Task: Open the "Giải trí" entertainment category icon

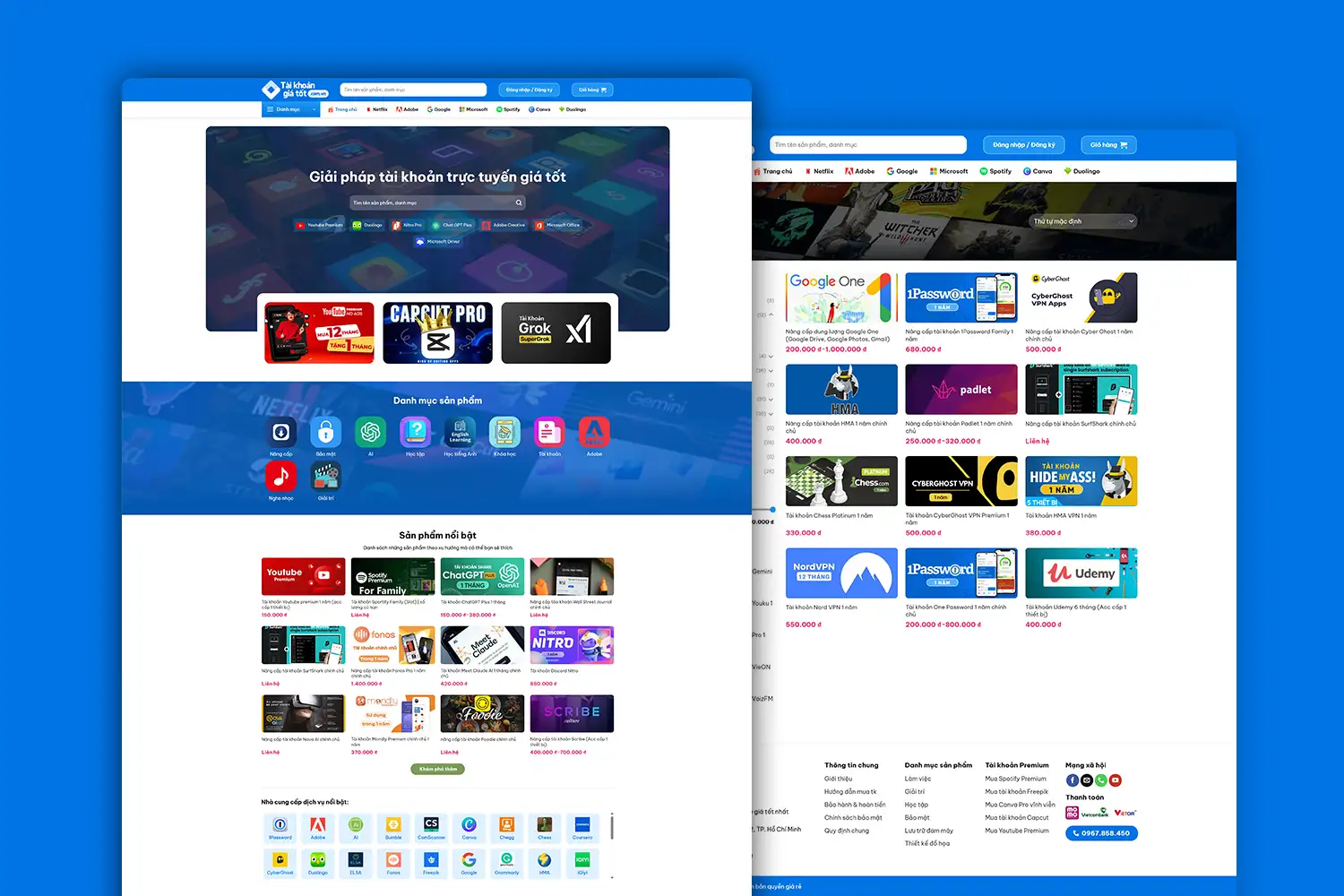Action: point(325,476)
